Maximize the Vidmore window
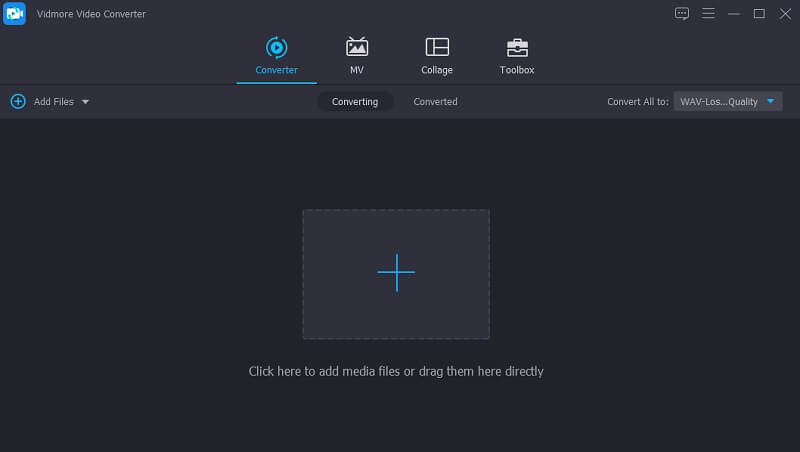 tap(759, 13)
